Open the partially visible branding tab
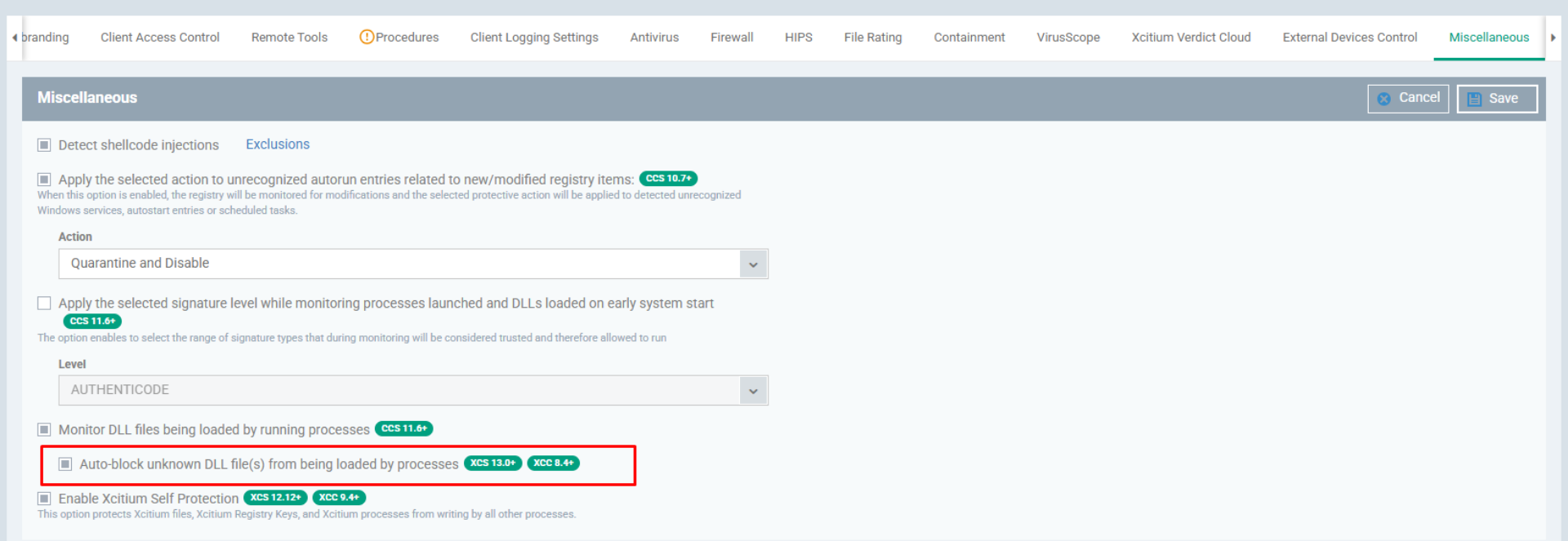 tap(46, 38)
